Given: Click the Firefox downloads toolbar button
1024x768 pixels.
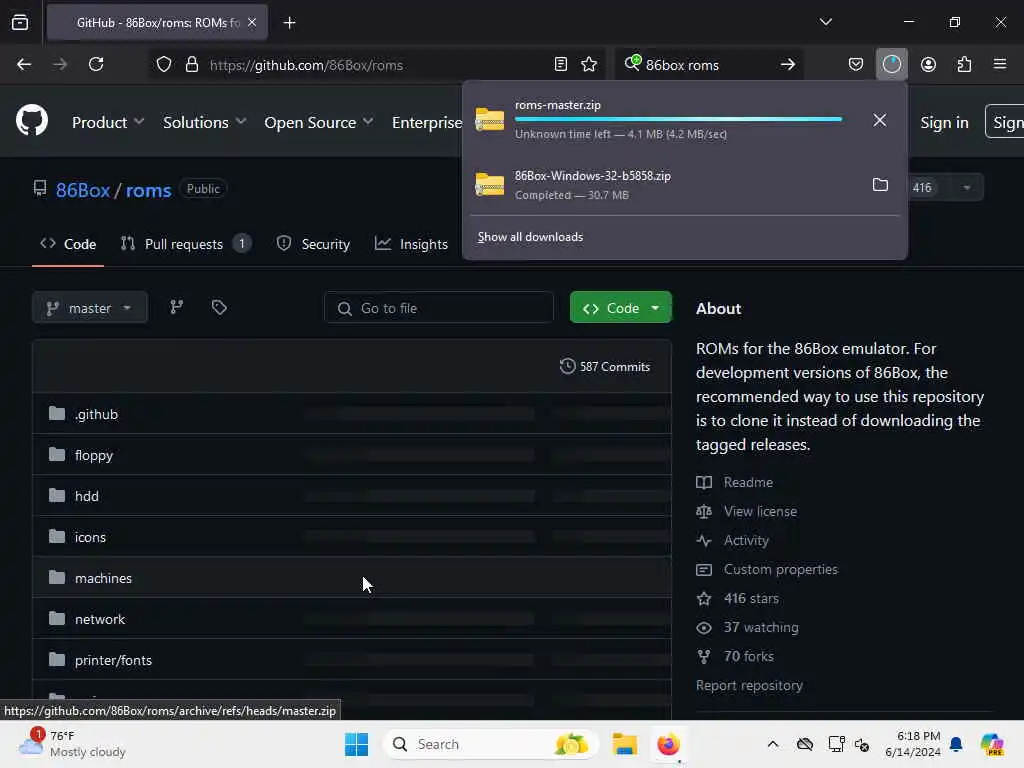Looking at the screenshot, I should [891, 64].
